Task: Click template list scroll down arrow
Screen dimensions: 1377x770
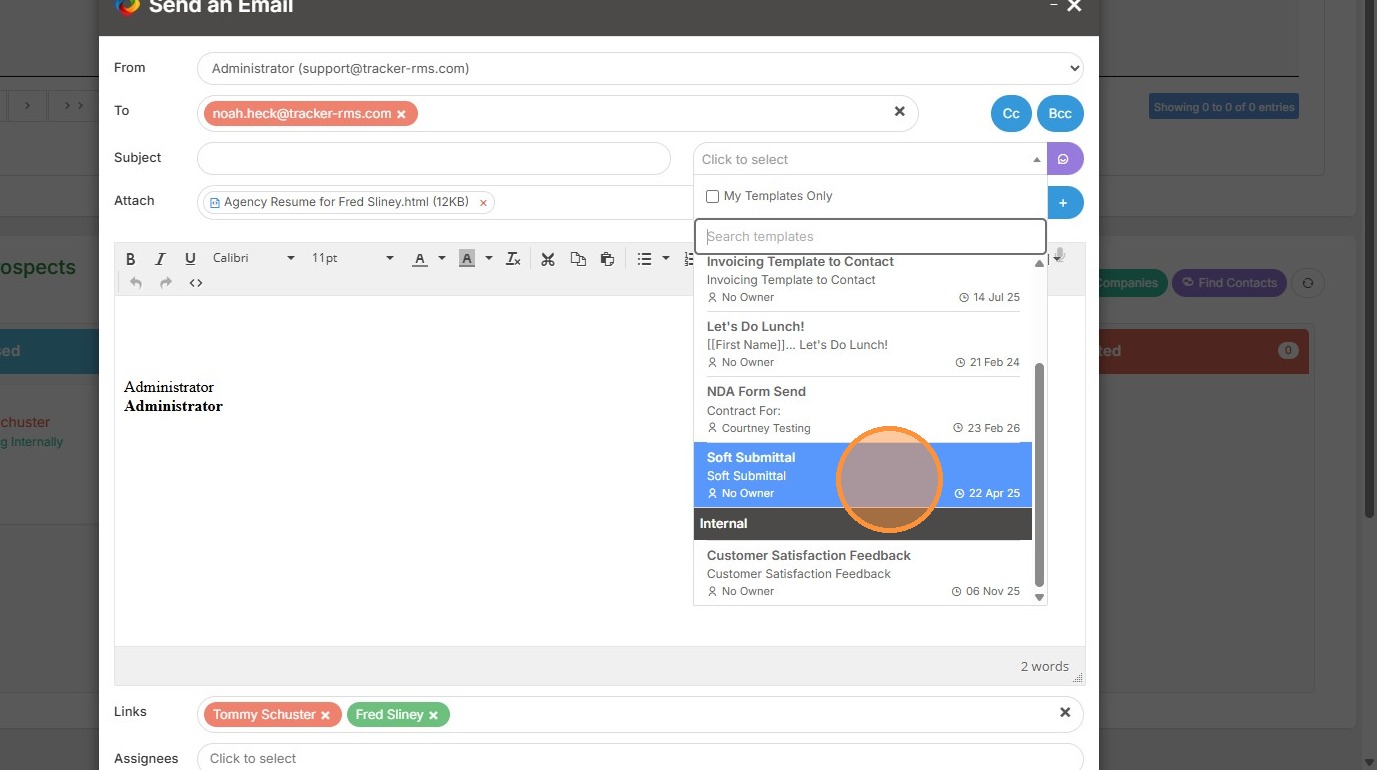Action: [x=1039, y=597]
